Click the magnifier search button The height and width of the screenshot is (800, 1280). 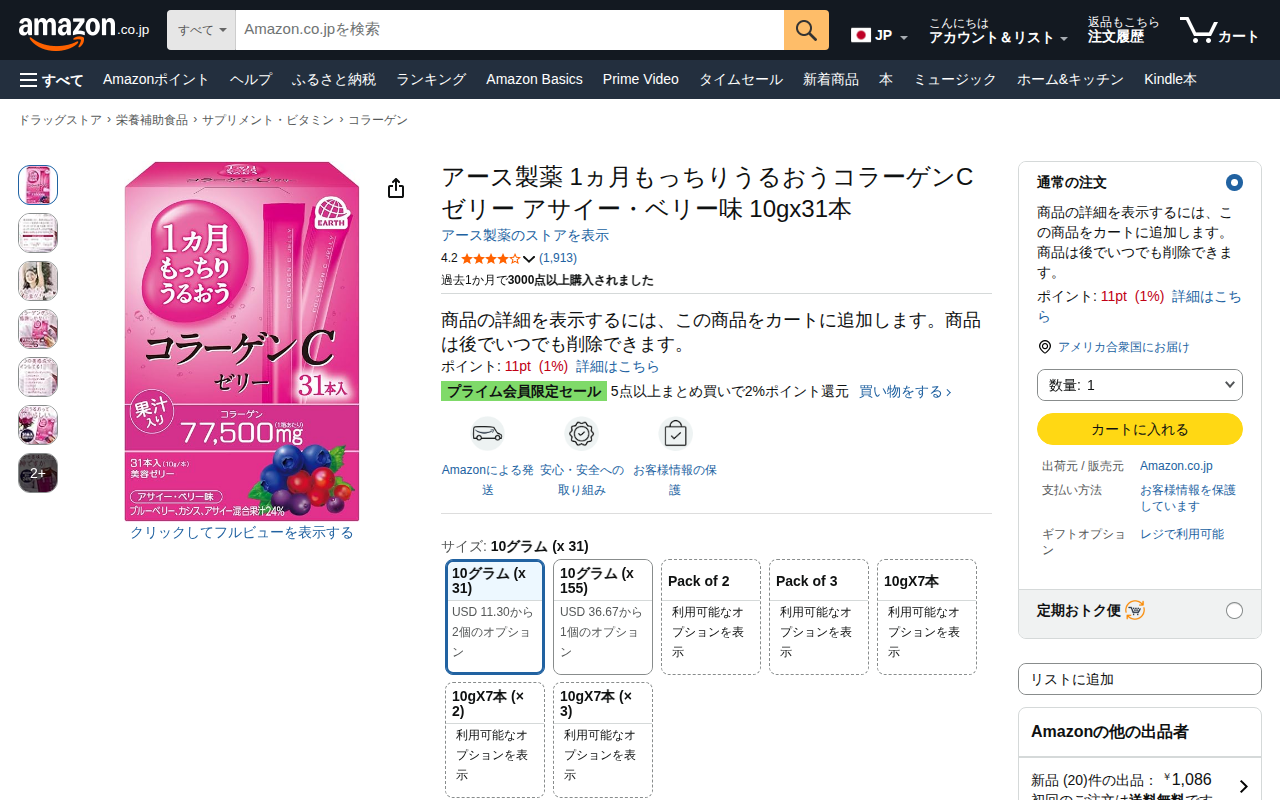(806, 30)
